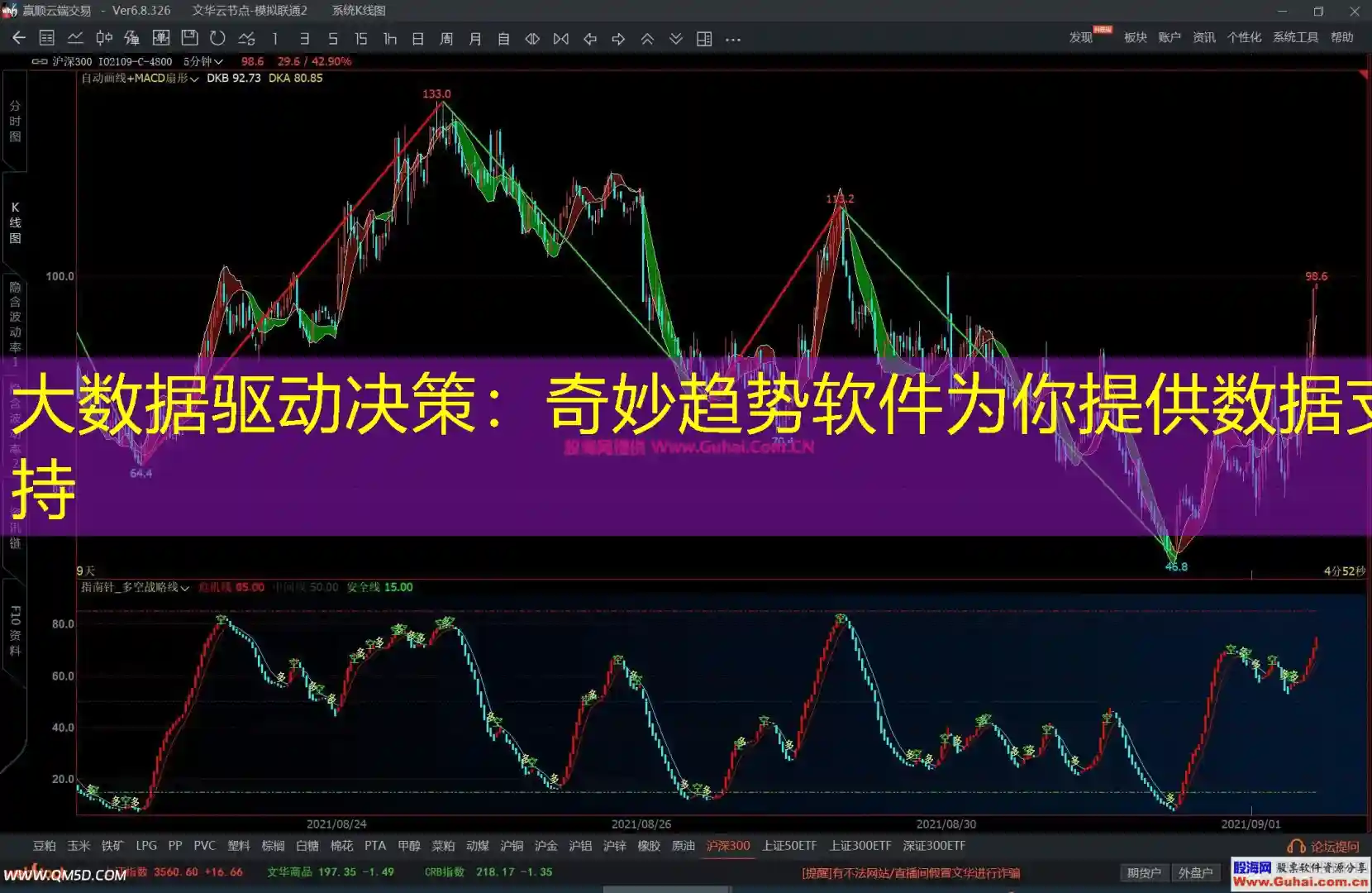Open the 账户 menu
1372x893 pixels.
click(1170, 37)
